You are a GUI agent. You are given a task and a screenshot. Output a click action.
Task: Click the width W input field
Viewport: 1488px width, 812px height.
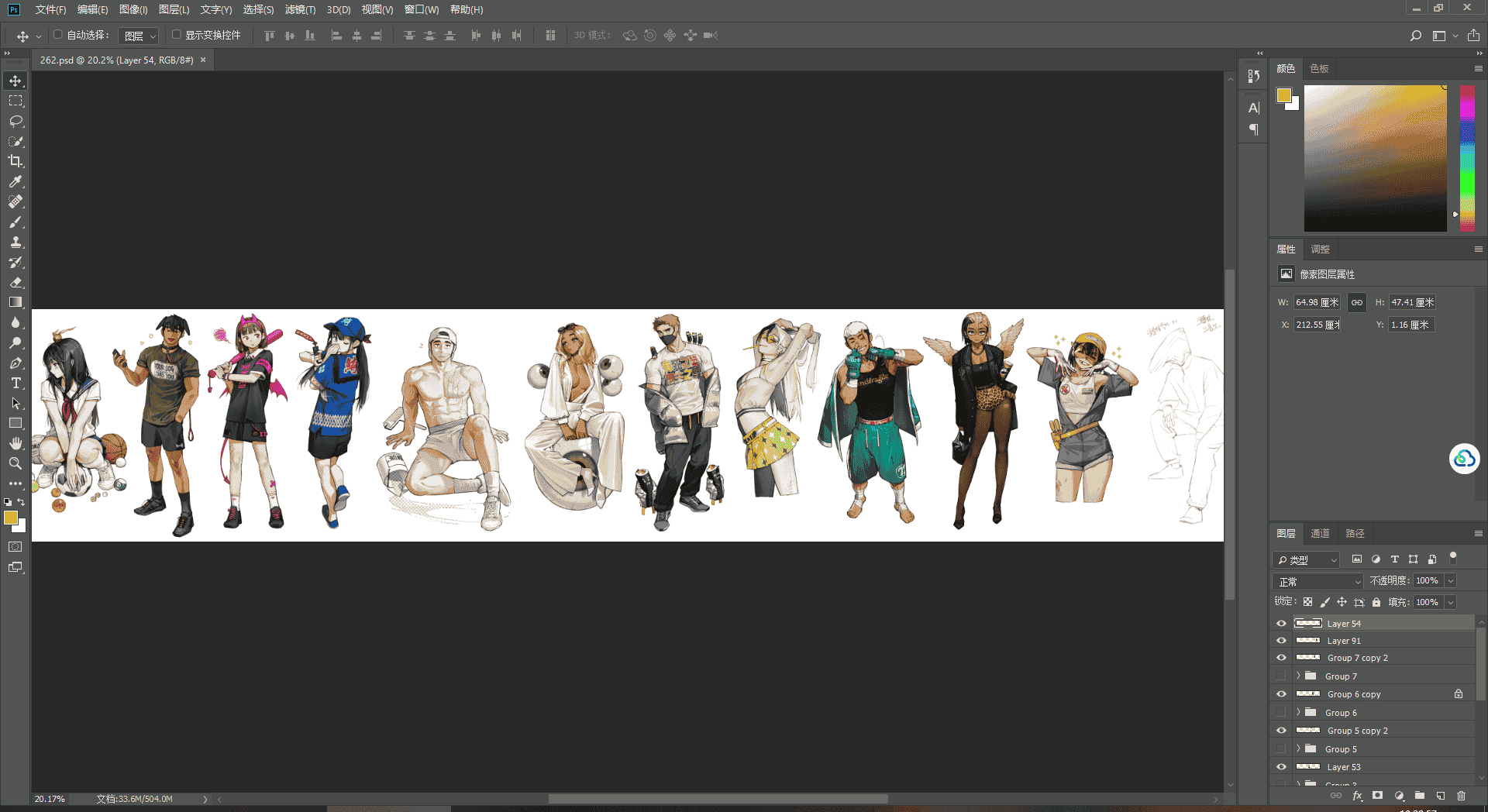pyautogui.click(x=1317, y=302)
